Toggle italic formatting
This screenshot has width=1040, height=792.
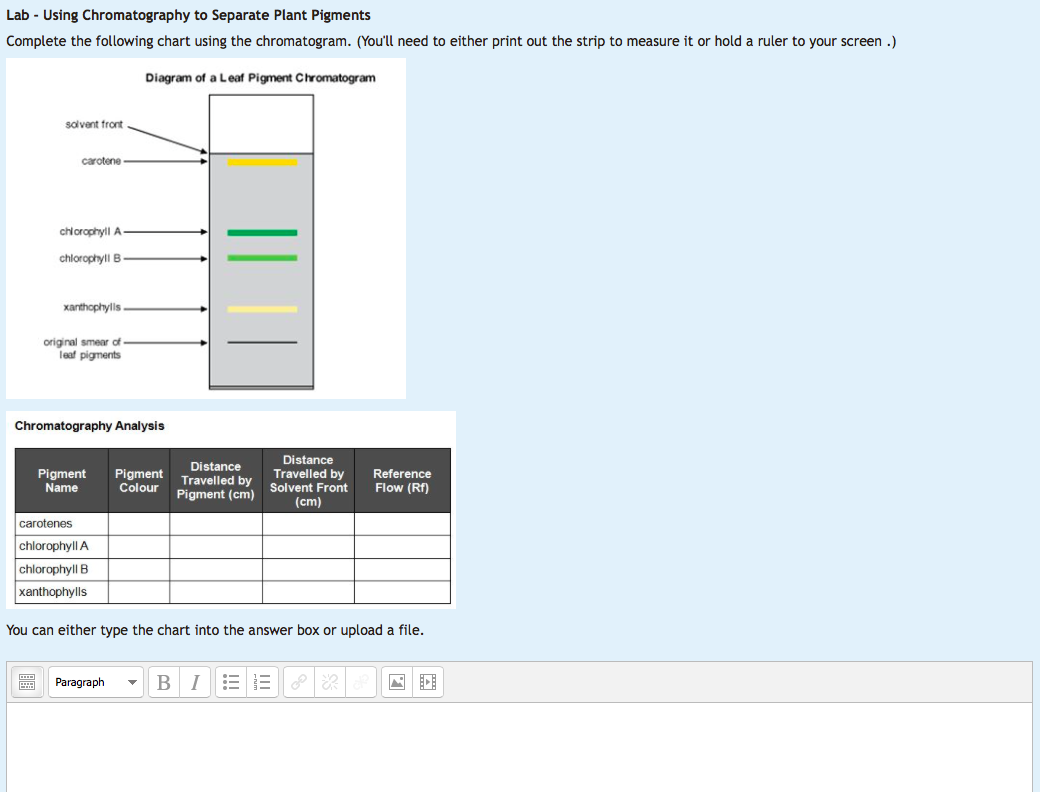click(195, 683)
